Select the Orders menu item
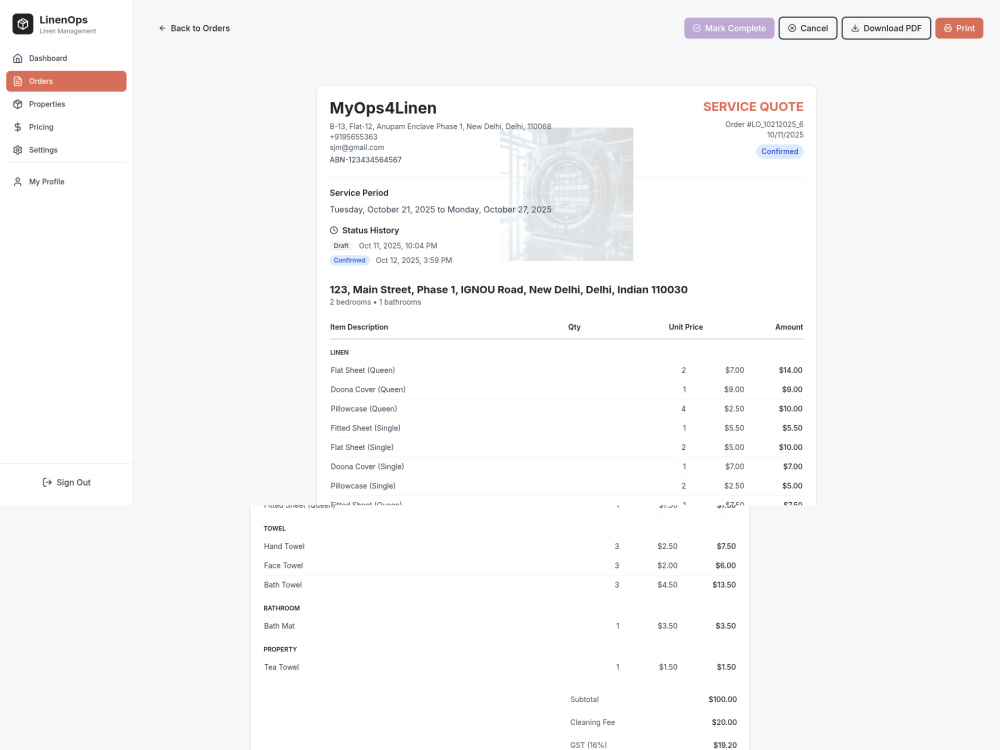Image resolution: width=1000 pixels, height=750 pixels. coord(66,81)
